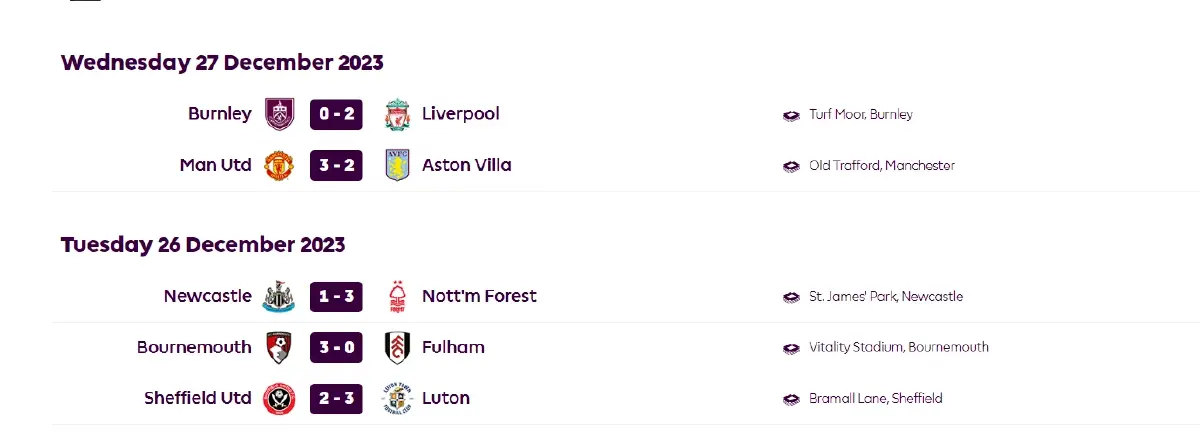This screenshot has height=444, width=1200.
Task: Click the Liverpool club crest
Action: tap(397, 114)
